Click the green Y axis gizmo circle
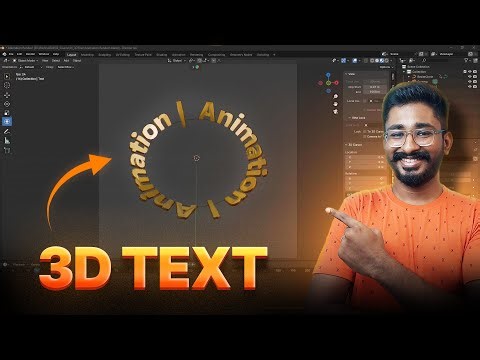The width and height of the screenshot is (480, 360). (x=328, y=83)
